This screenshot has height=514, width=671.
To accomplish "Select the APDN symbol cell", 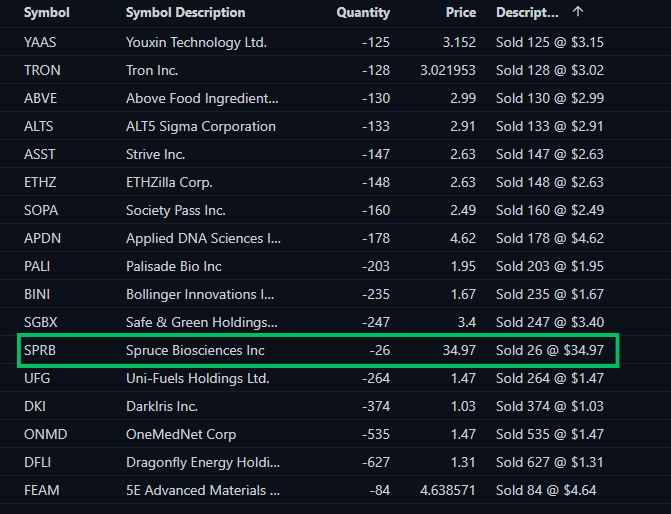I will click(x=42, y=238).
